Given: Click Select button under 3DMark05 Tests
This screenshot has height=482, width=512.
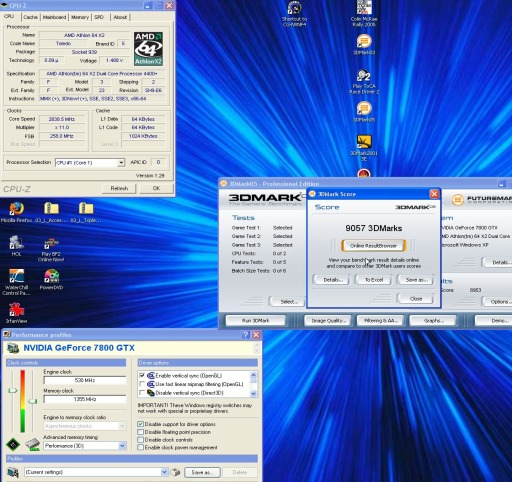Looking at the screenshot, I should (288, 302).
